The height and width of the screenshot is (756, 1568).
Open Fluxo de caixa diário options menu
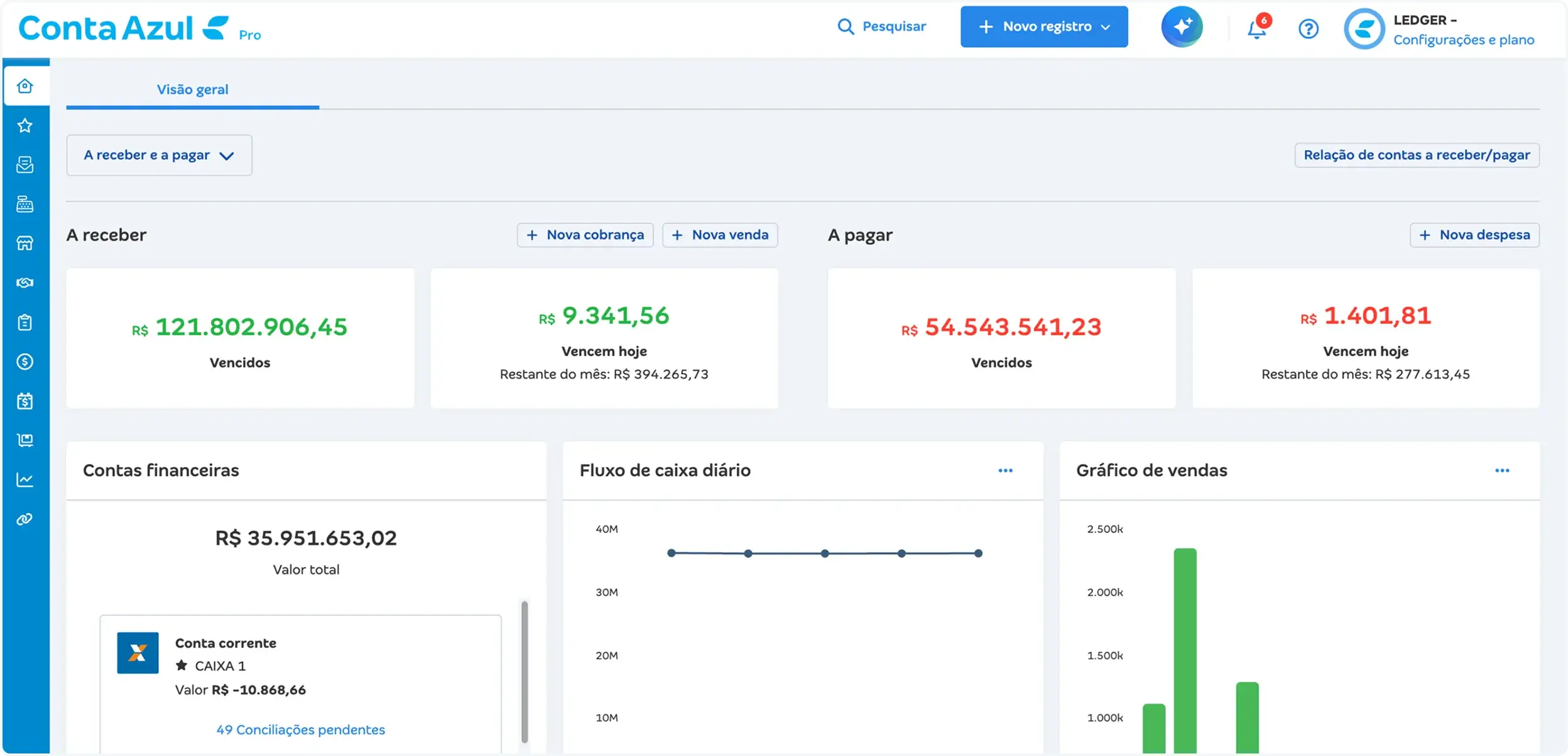[x=1005, y=470]
